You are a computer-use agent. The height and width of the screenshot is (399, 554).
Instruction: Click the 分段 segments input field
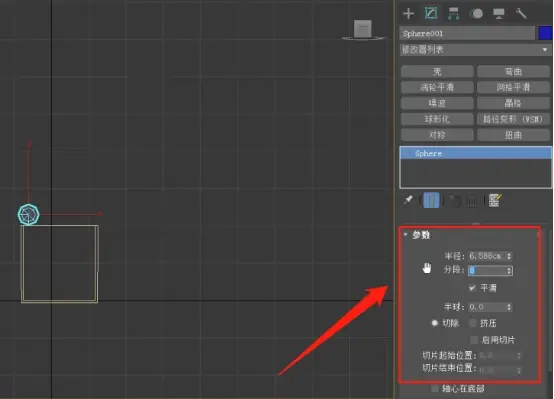pos(487,271)
